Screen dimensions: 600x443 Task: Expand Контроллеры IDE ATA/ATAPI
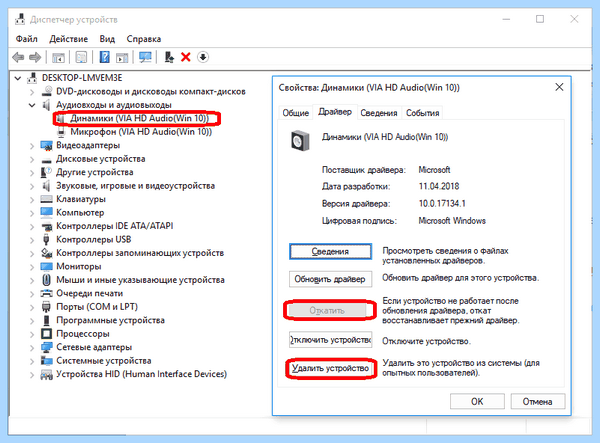[32, 226]
